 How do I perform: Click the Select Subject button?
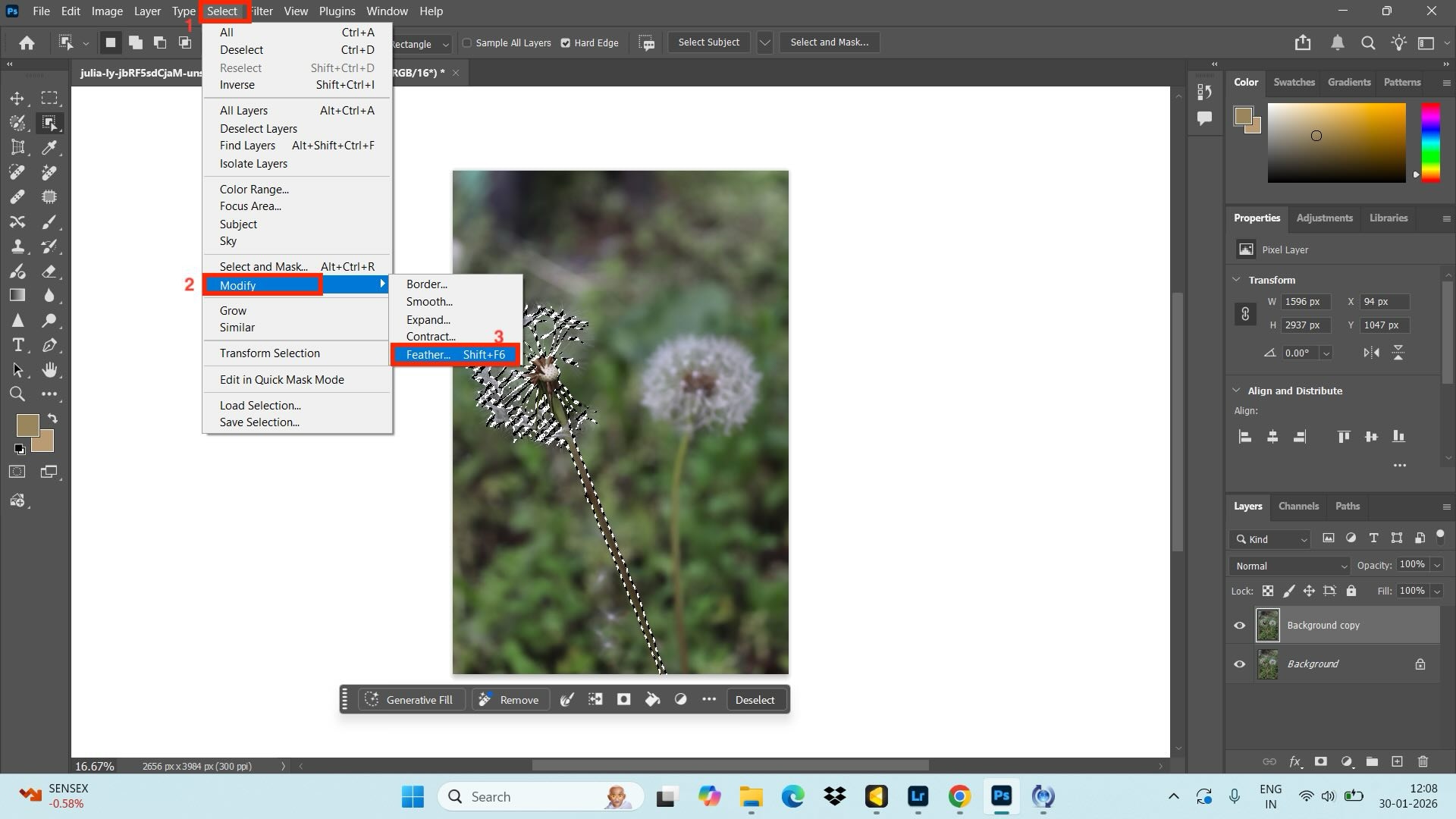click(708, 42)
